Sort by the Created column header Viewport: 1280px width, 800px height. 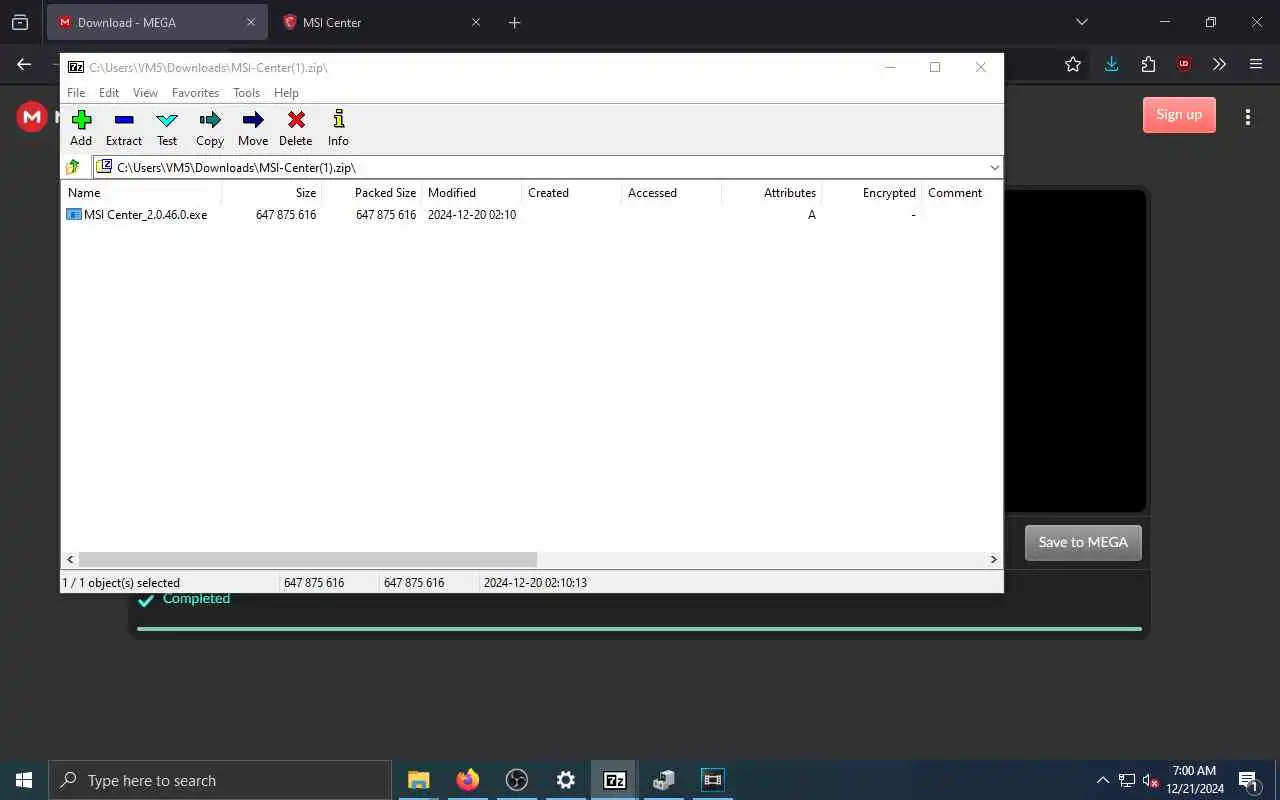[572, 193]
